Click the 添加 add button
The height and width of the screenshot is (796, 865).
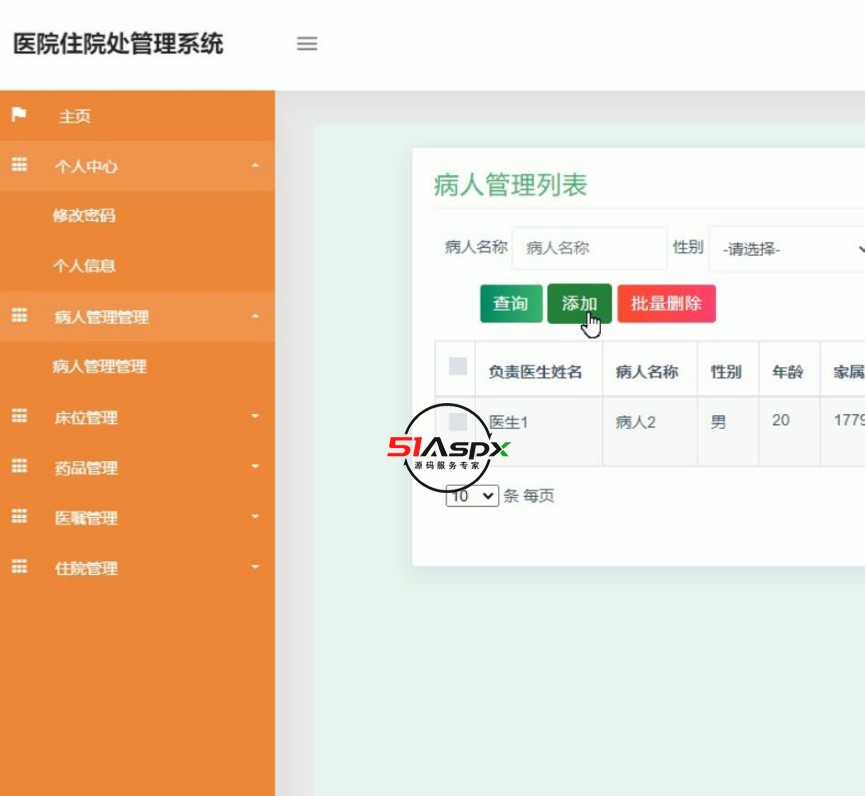[580, 304]
